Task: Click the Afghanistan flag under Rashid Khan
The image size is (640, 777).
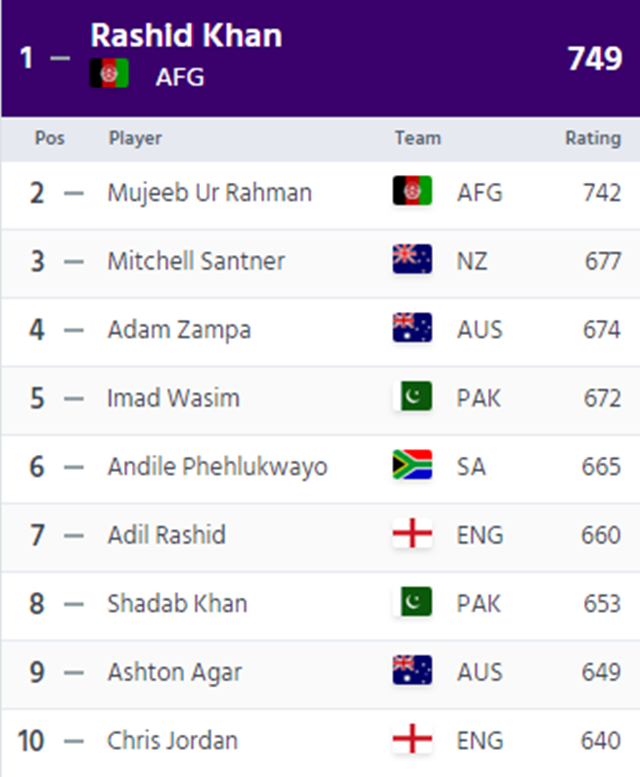Action: (109, 73)
